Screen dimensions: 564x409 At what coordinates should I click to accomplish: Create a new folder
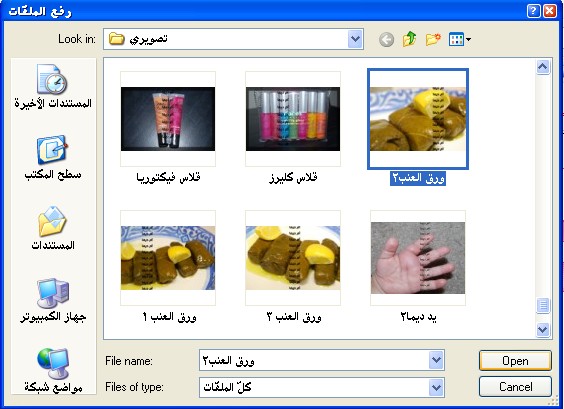[433, 39]
